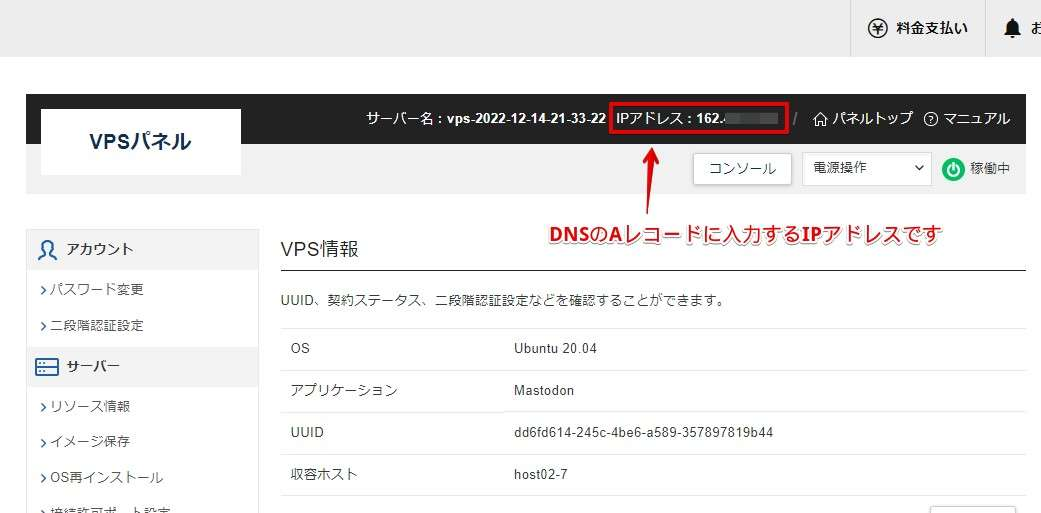Click the chevron before 二段階認証設定

(43, 327)
